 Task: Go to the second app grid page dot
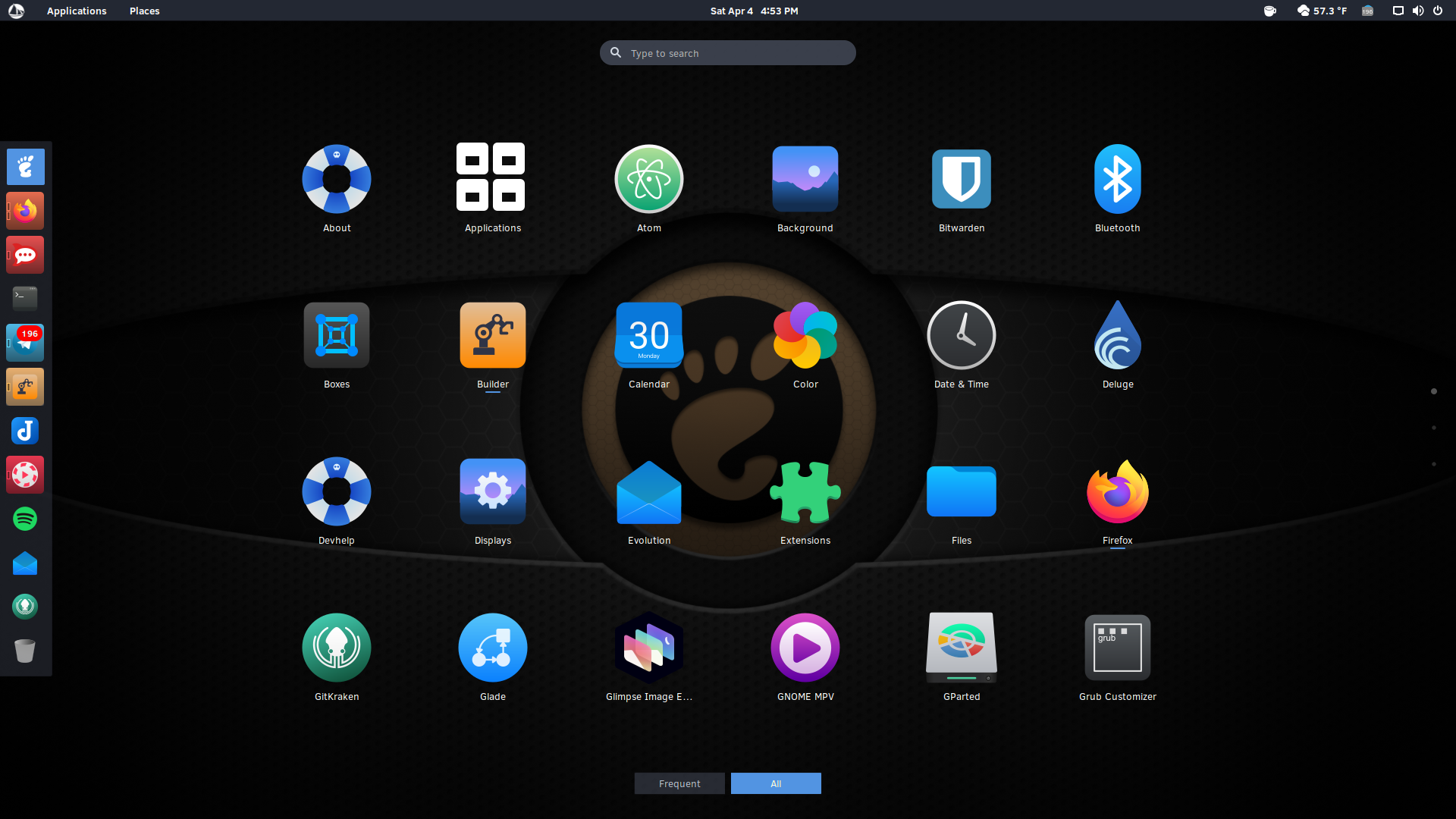click(x=1434, y=428)
